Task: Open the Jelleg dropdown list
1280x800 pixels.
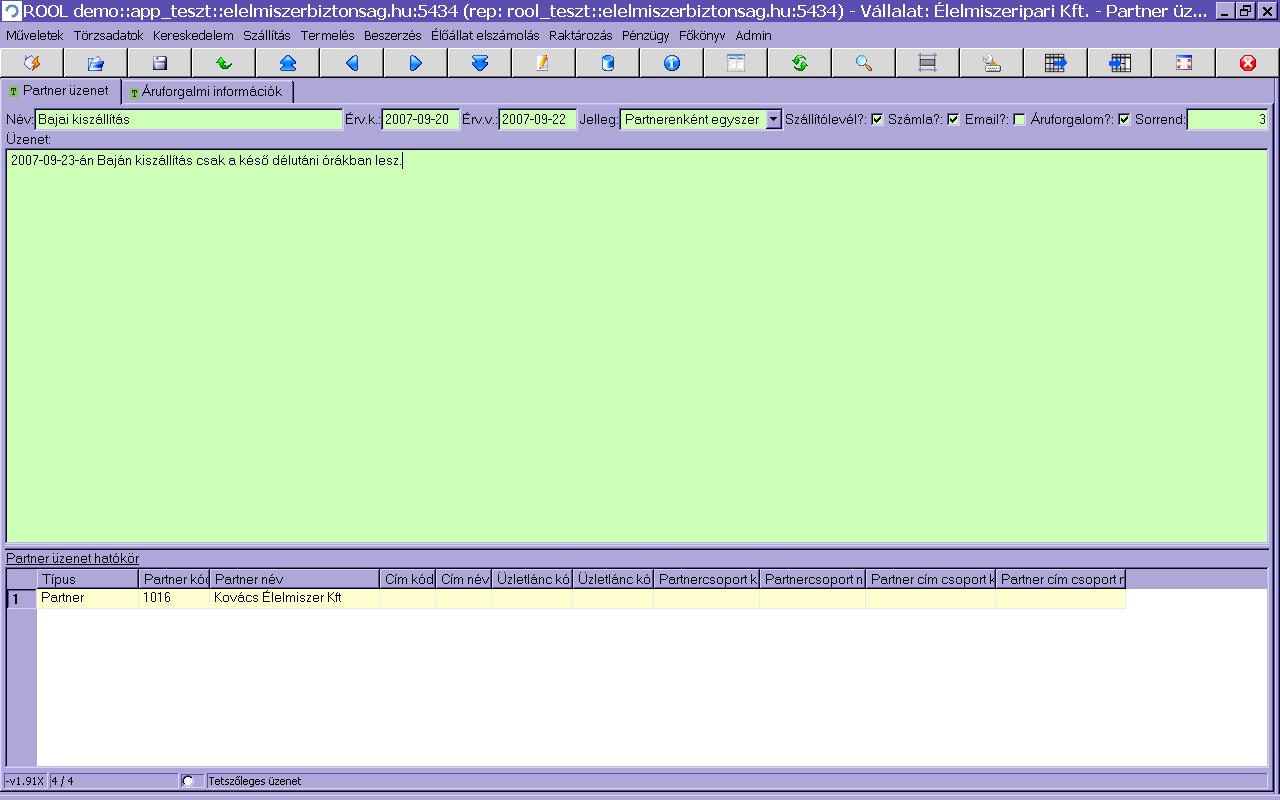Action: point(773,120)
